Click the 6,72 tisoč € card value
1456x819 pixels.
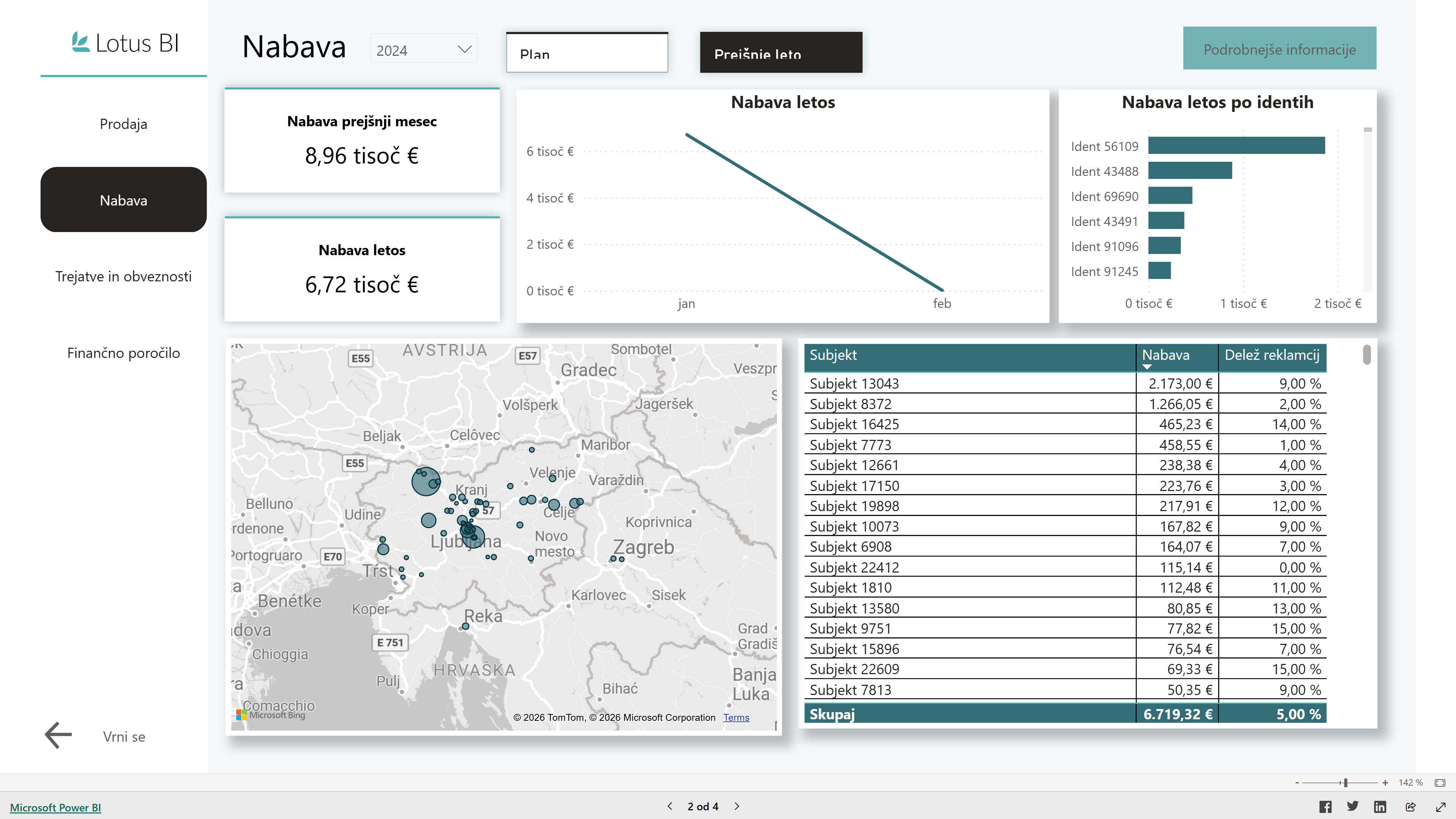(x=362, y=284)
